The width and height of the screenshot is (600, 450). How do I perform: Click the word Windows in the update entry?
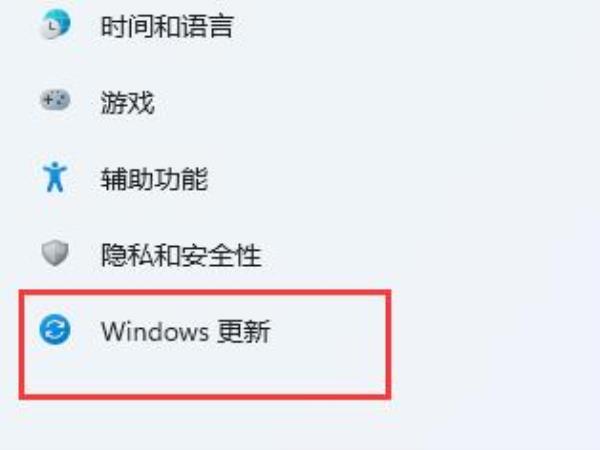pyautogui.click(x=155, y=331)
